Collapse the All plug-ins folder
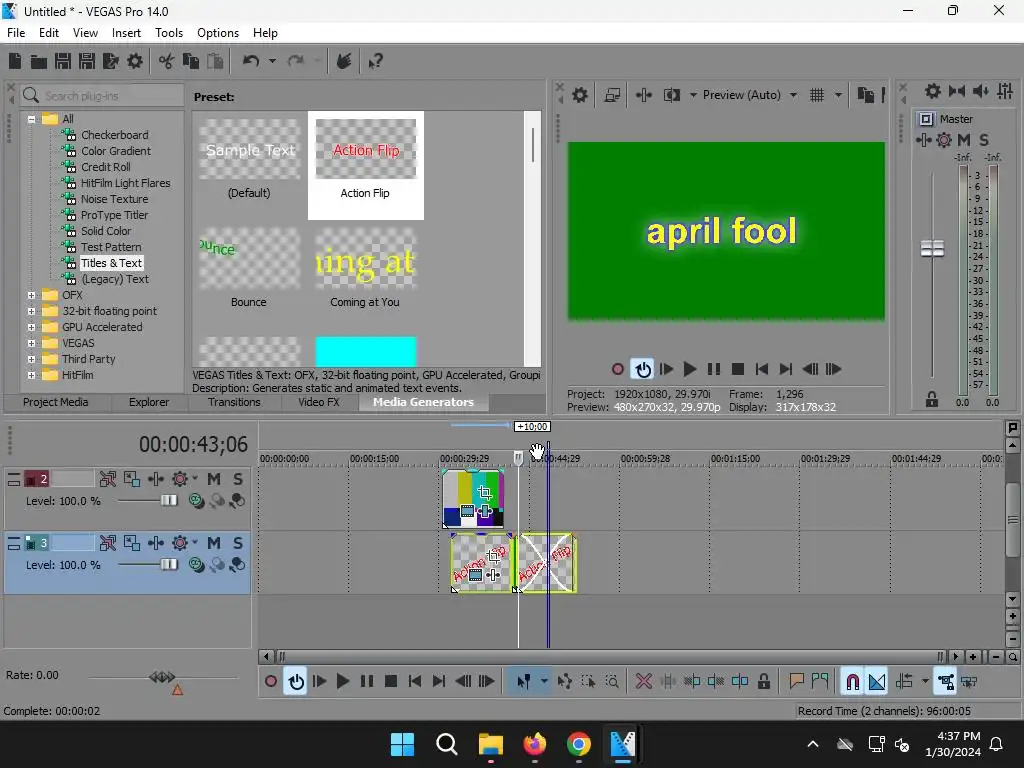This screenshot has width=1024, height=768. click(31, 119)
